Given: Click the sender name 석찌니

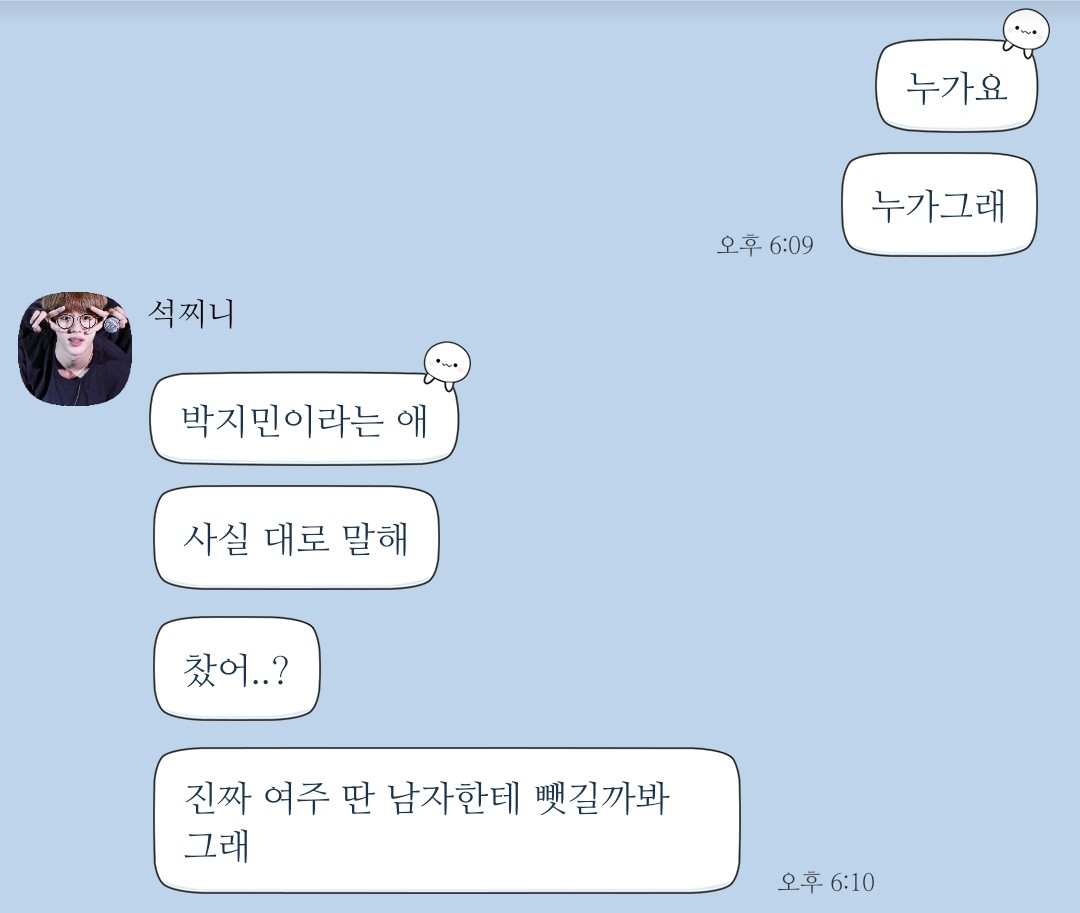Looking at the screenshot, I should pos(191,314).
